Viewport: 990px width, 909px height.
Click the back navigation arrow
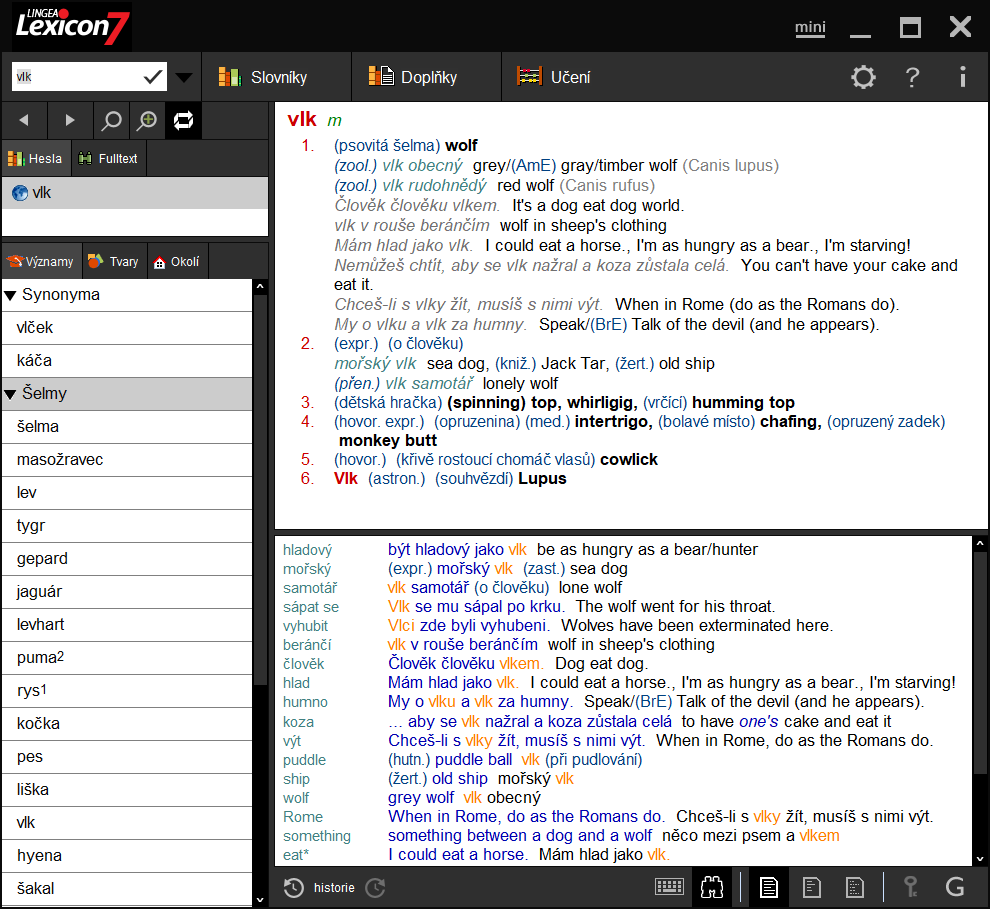24,121
